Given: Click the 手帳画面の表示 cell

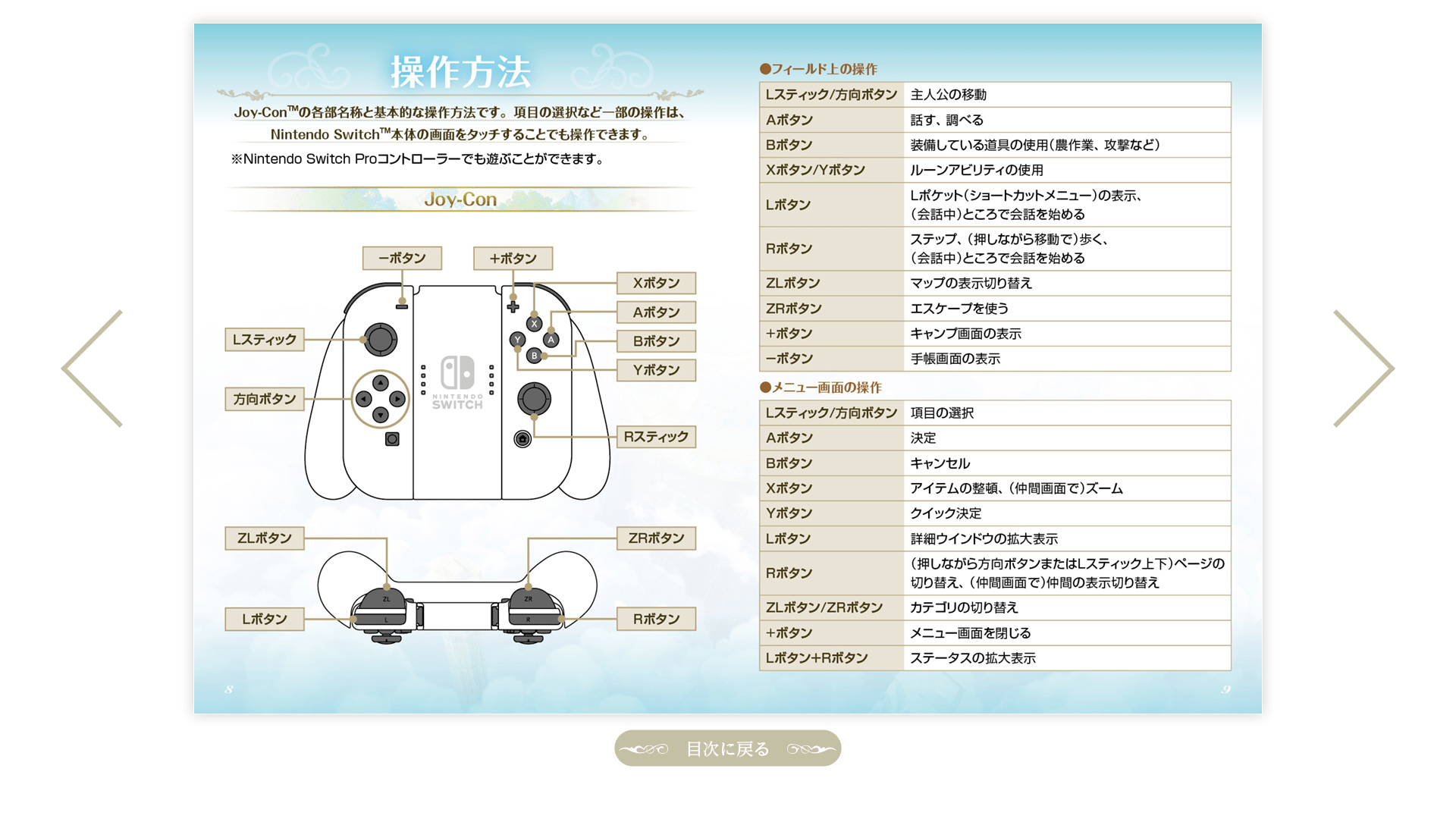Looking at the screenshot, I should [x=1067, y=359].
